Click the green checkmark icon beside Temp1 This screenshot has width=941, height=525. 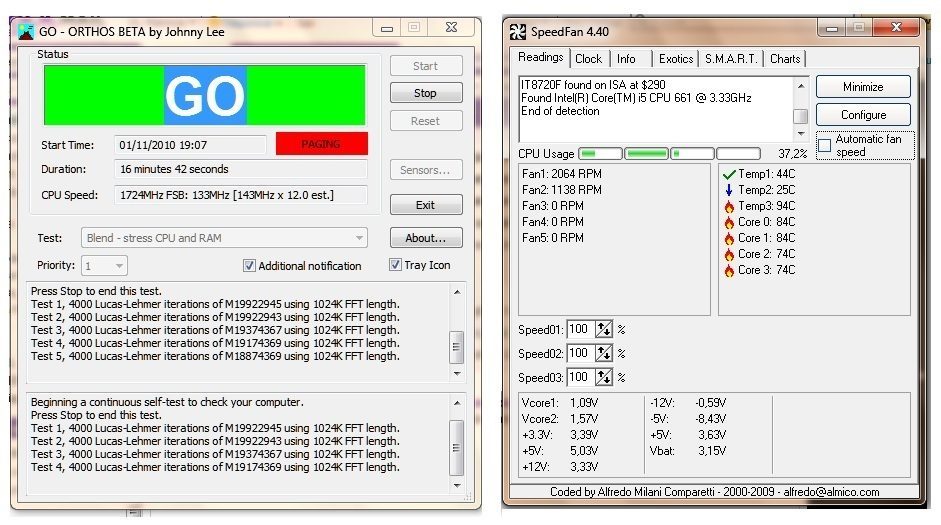point(729,175)
